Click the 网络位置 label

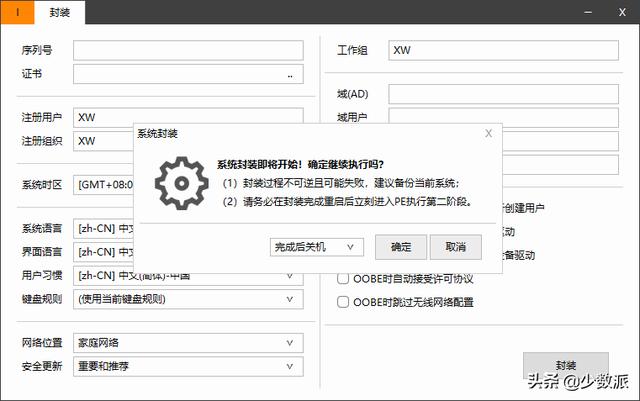pos(42,343)
